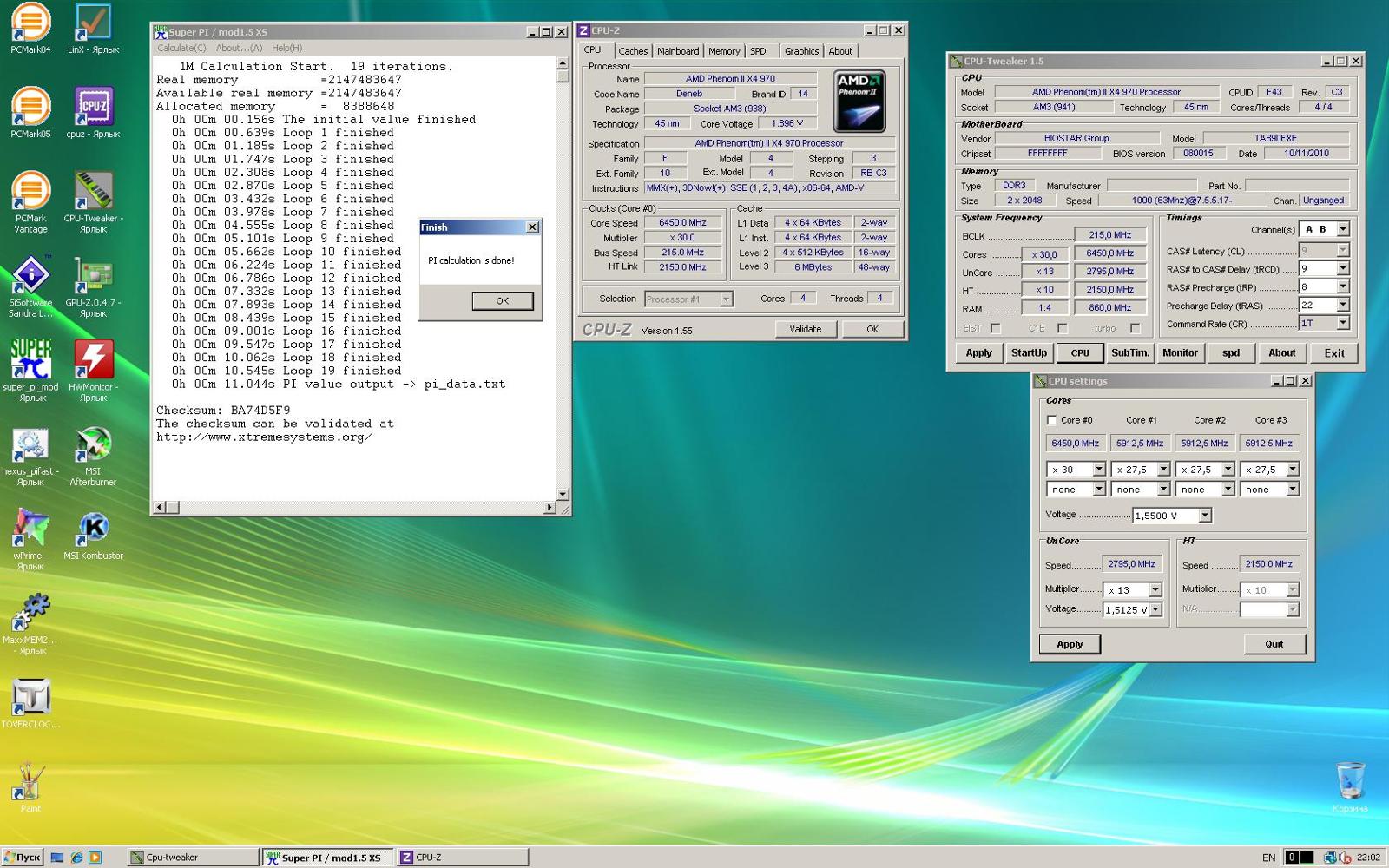
Task: Click the EN language indicator in tray
Action: pyautogui.click(x=1268, y=858)
